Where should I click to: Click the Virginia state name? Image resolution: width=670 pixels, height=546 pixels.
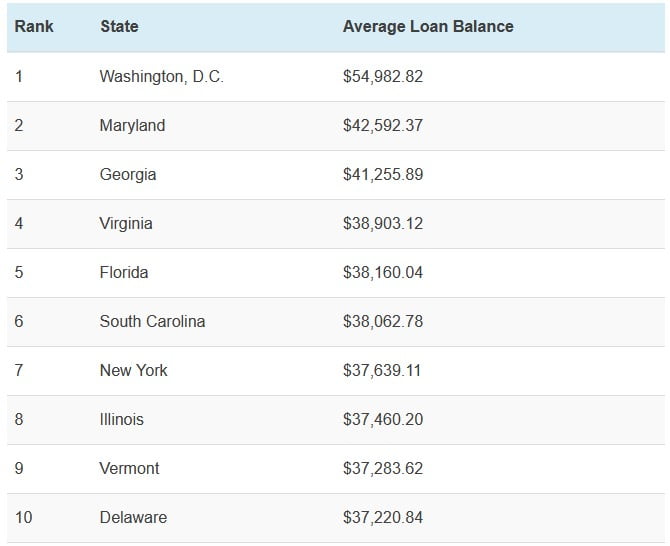coord(126,223)
